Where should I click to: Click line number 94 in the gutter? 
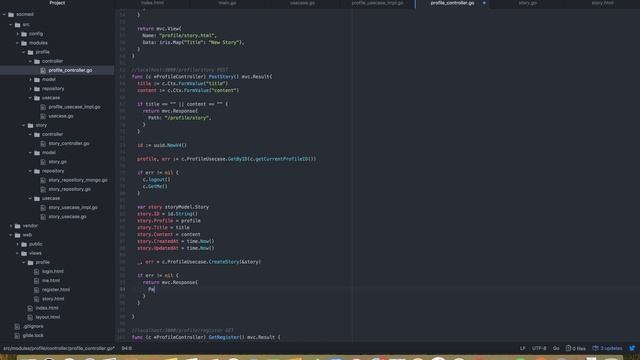123,289
